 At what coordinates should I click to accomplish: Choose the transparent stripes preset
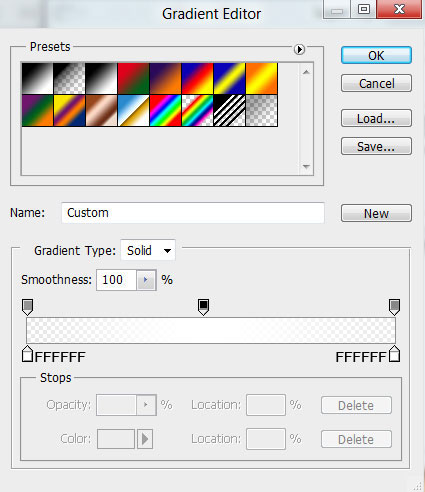229,110
